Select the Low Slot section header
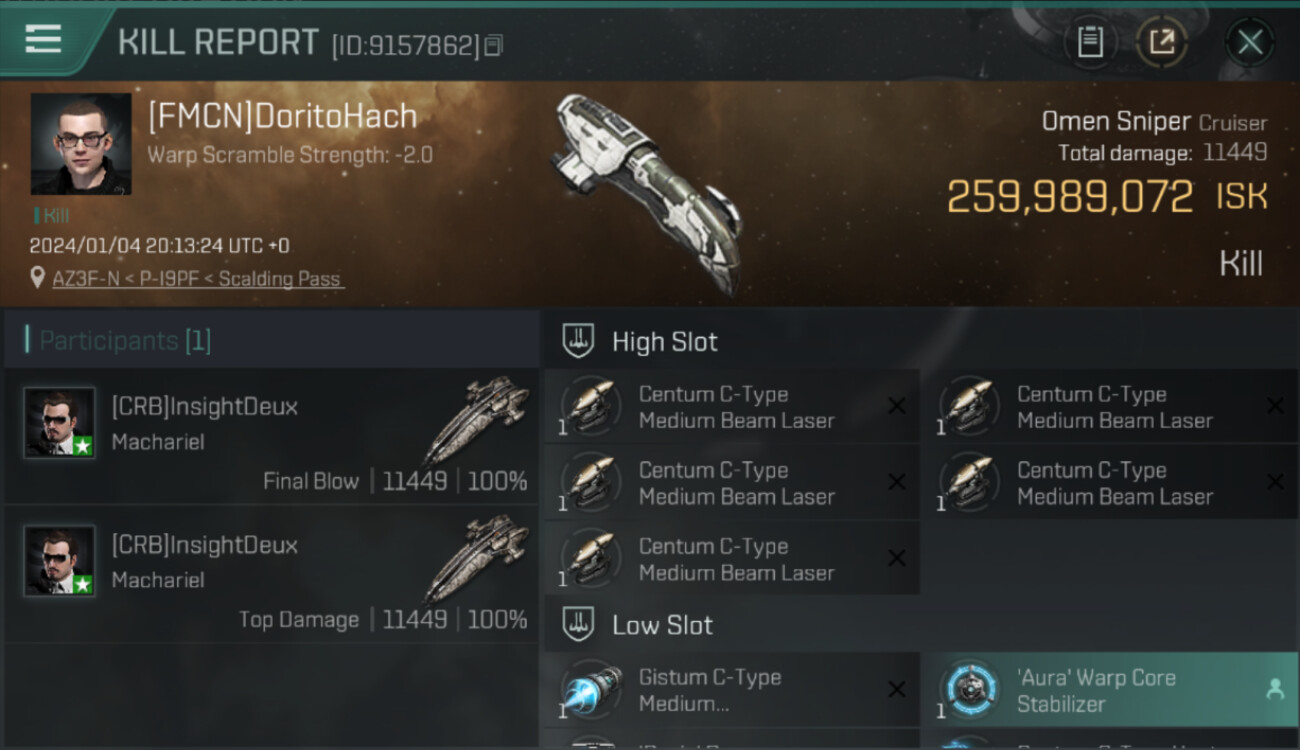1300x750 pixels. (922, 625)
